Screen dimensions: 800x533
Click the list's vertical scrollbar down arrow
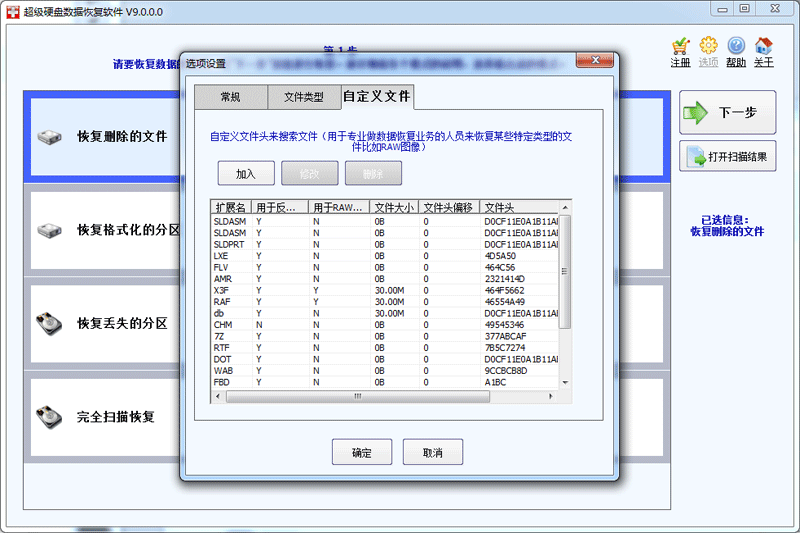coord(565,383)
